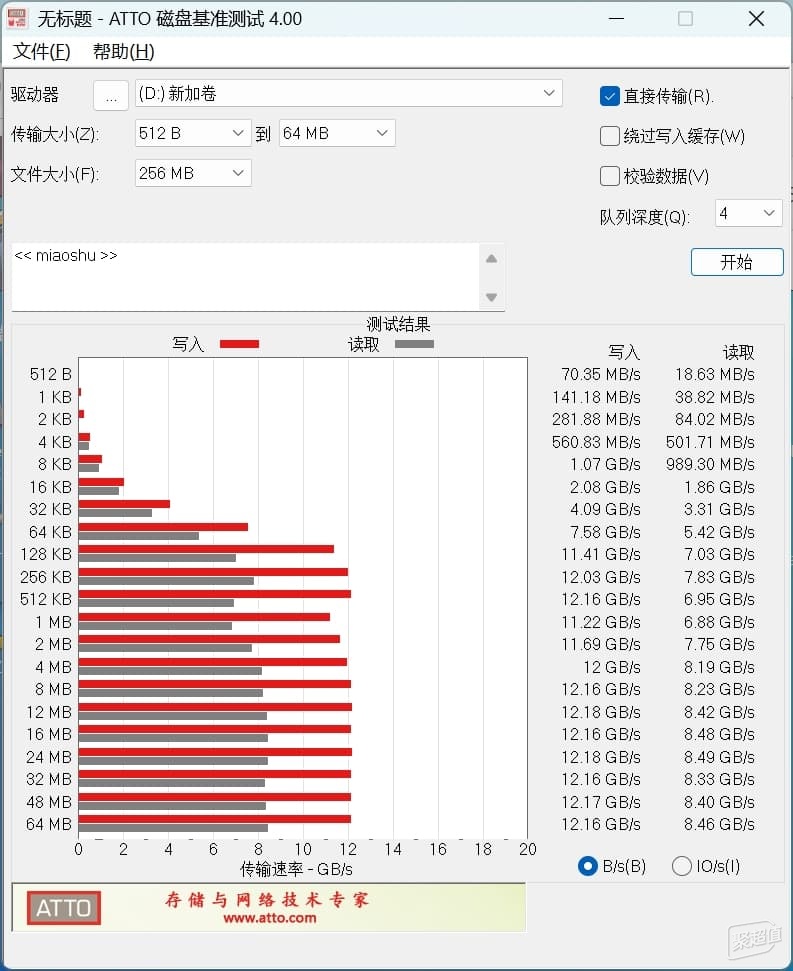Click the description scroll up arrow
Viewport: 793px width, 971px height.
pos(492,259)
